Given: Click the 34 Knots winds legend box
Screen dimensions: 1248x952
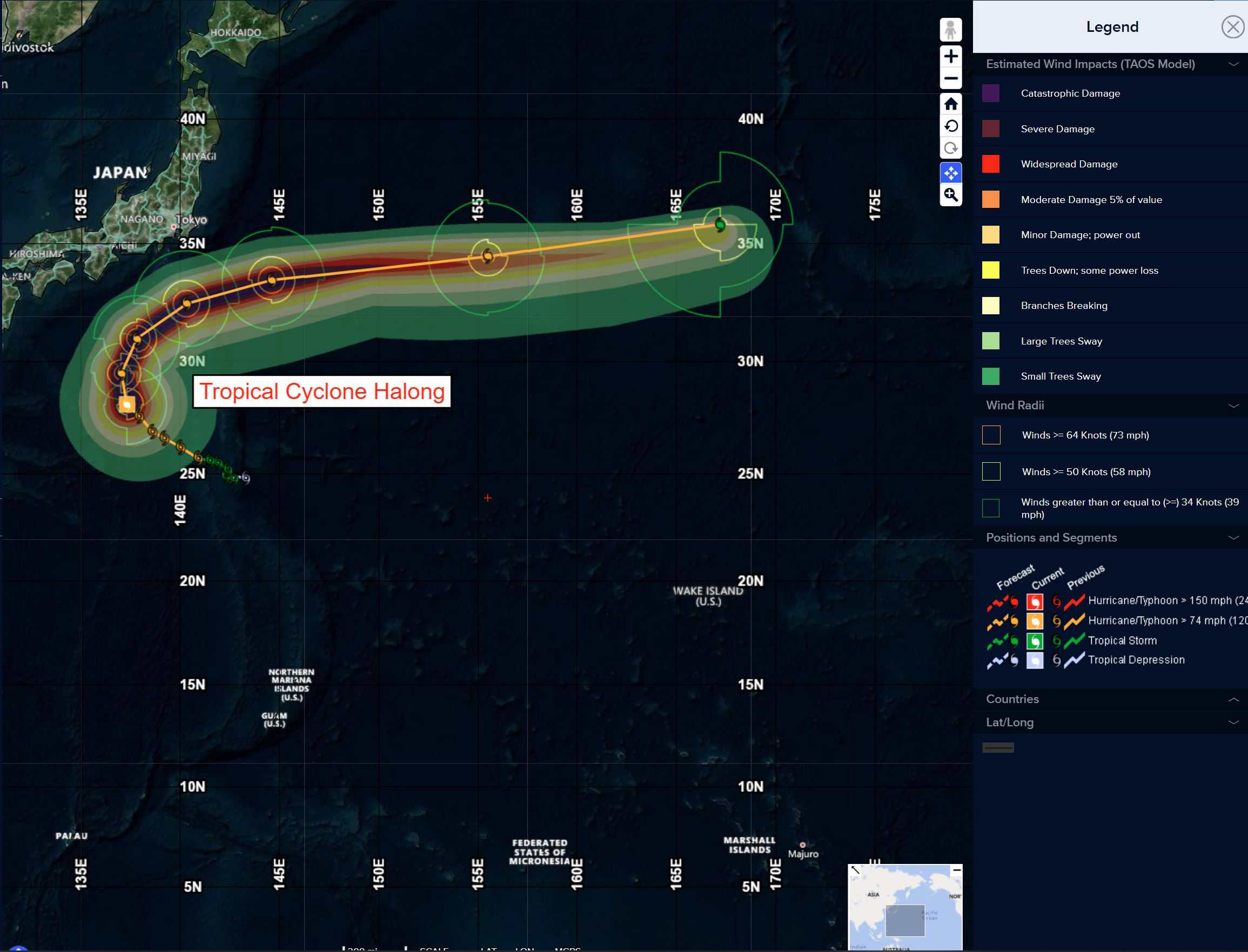Looking at the screenshot, I should tap(991, 508).
